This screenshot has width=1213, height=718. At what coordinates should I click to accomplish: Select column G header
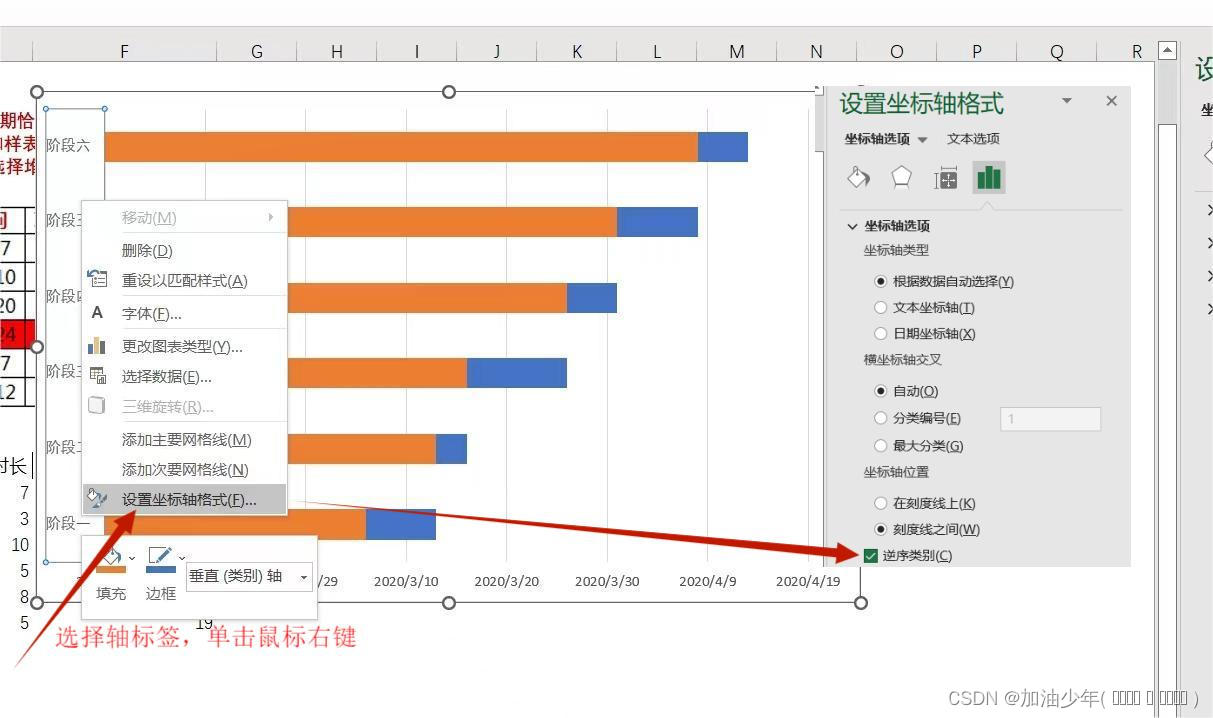point(257,51)
